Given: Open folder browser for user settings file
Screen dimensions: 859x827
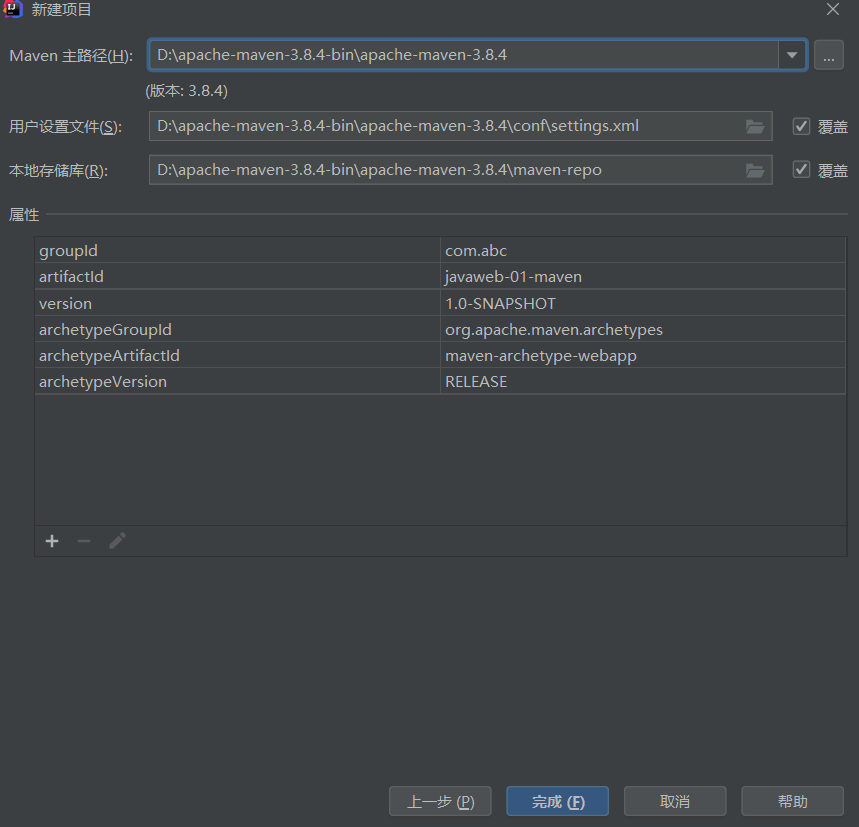Looking at the screenshot, I should point(755,127).
